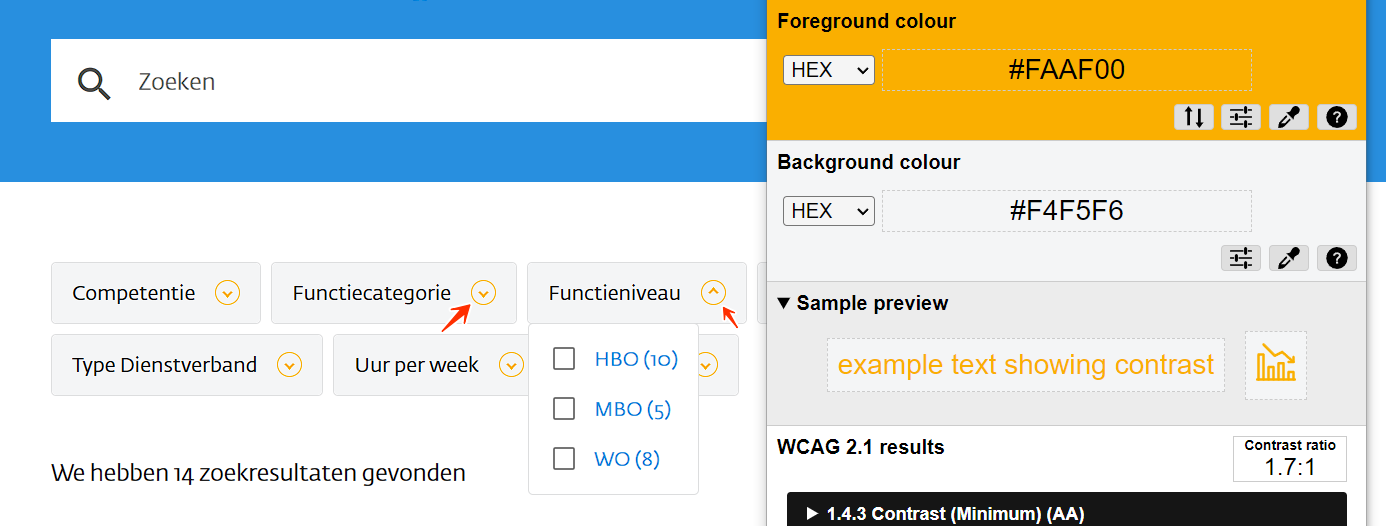
Task: Click the search magnifier icon
Action: pos(94,83)
